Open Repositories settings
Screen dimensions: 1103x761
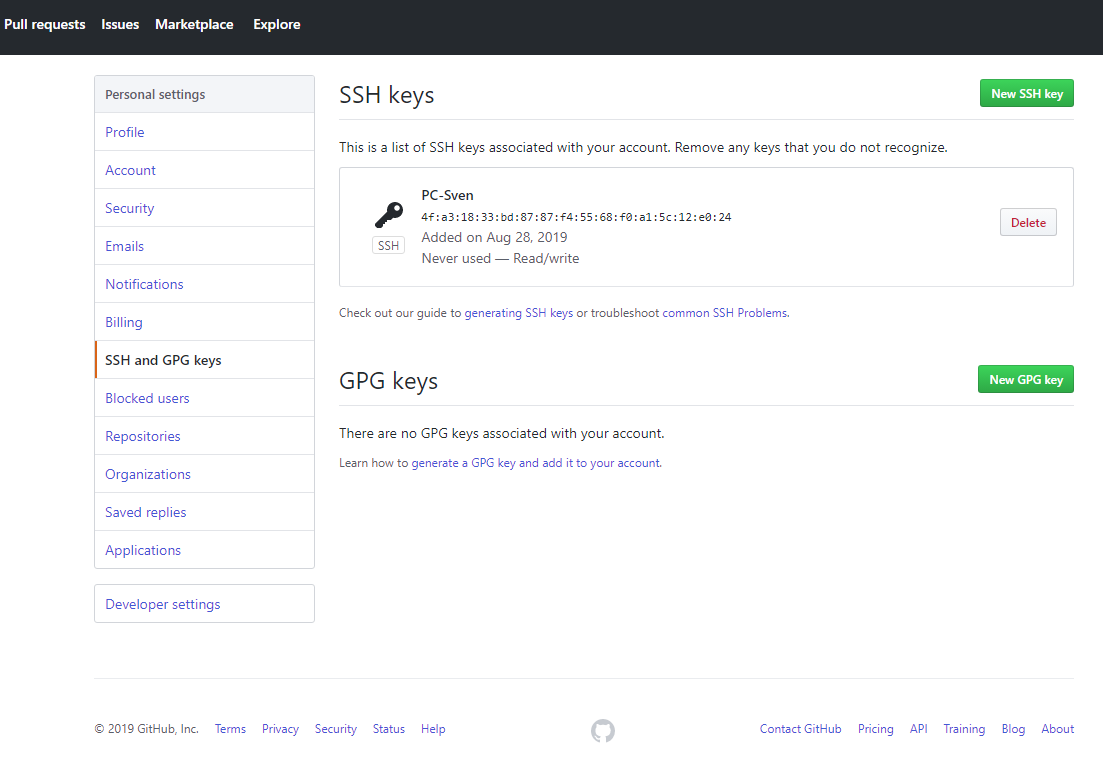[x=205, y=436]
